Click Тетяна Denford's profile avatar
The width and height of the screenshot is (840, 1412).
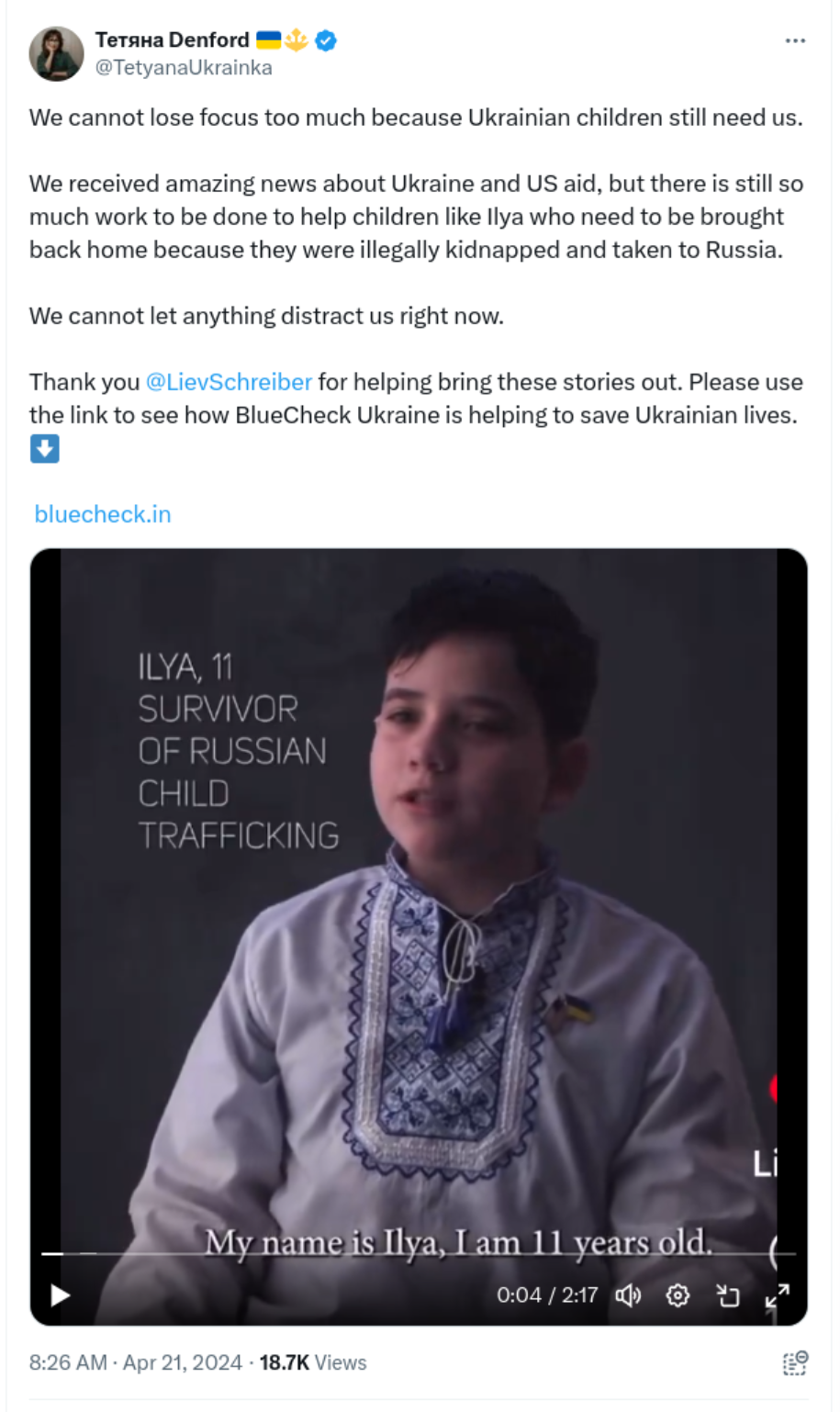point(56,54)
